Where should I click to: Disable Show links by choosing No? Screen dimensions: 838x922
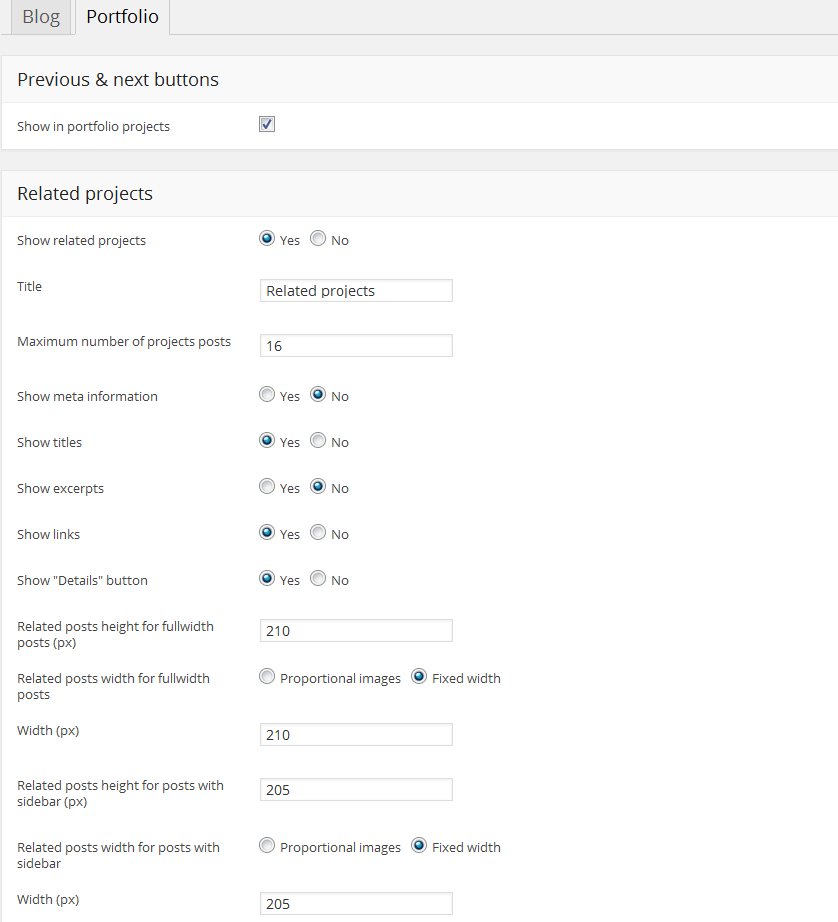tap(318, 533)
